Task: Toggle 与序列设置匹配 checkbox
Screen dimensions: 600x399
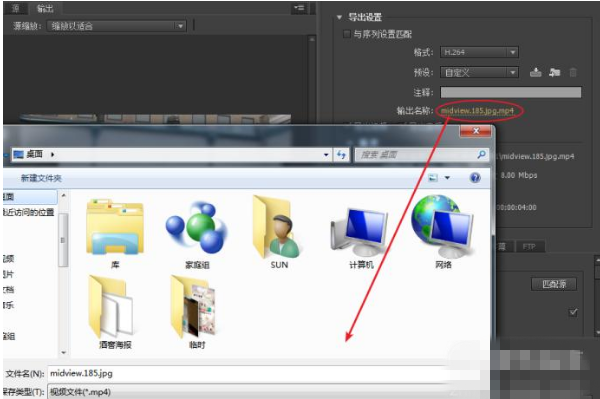Action: coord(347,34)
